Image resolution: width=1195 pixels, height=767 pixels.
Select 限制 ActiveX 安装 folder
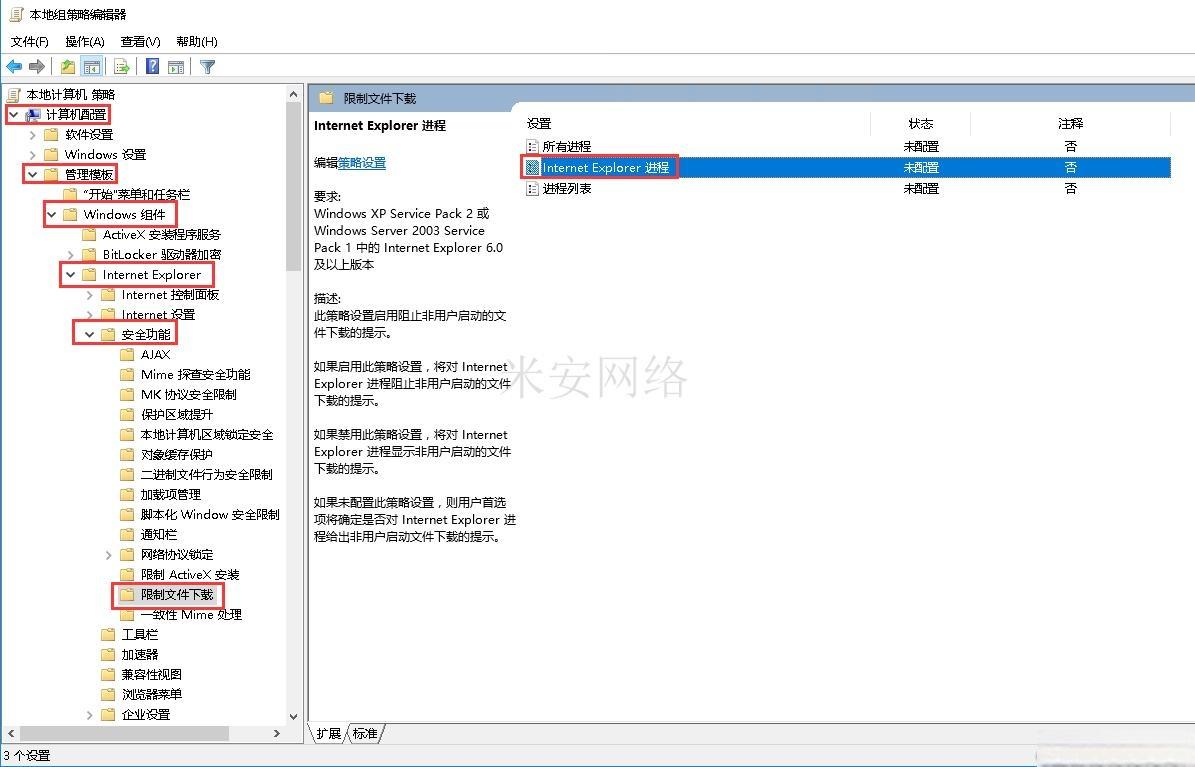(x=190, y=575)
